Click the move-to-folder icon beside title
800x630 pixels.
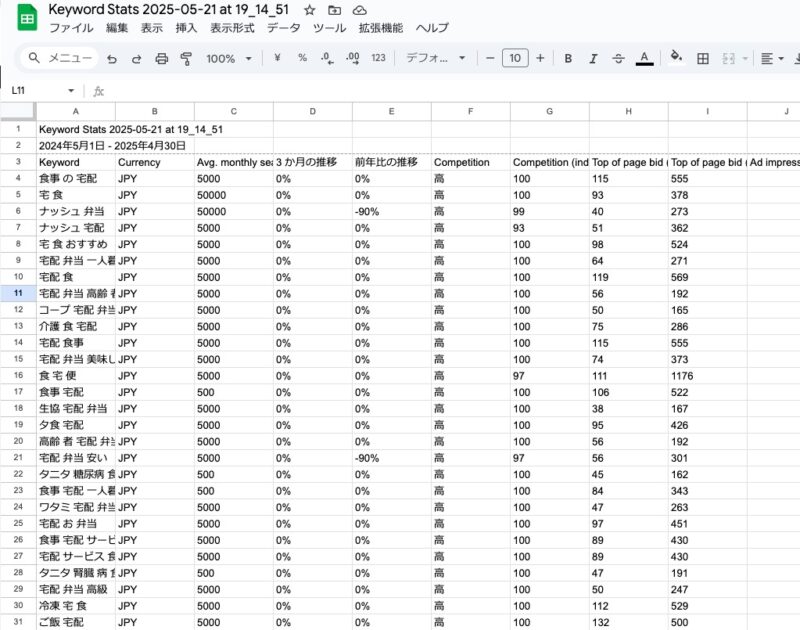point(334,10)
